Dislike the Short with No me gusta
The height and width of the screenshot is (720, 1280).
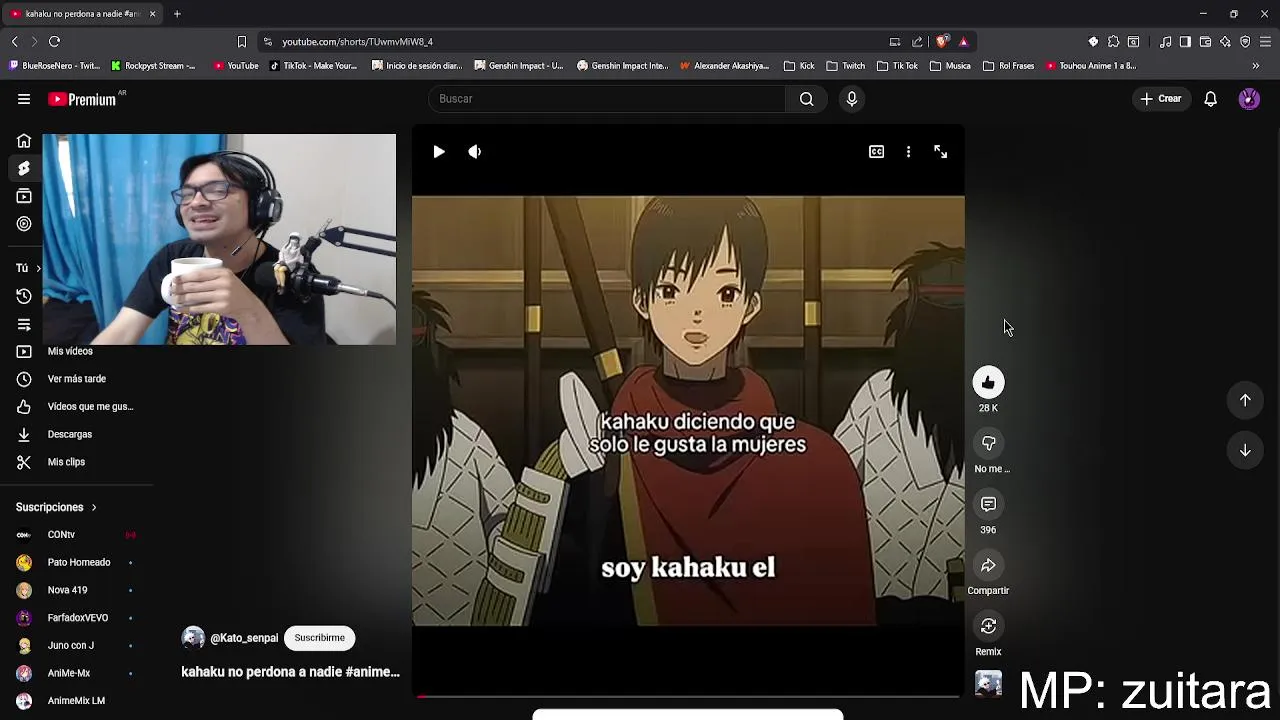click(988, 443)
